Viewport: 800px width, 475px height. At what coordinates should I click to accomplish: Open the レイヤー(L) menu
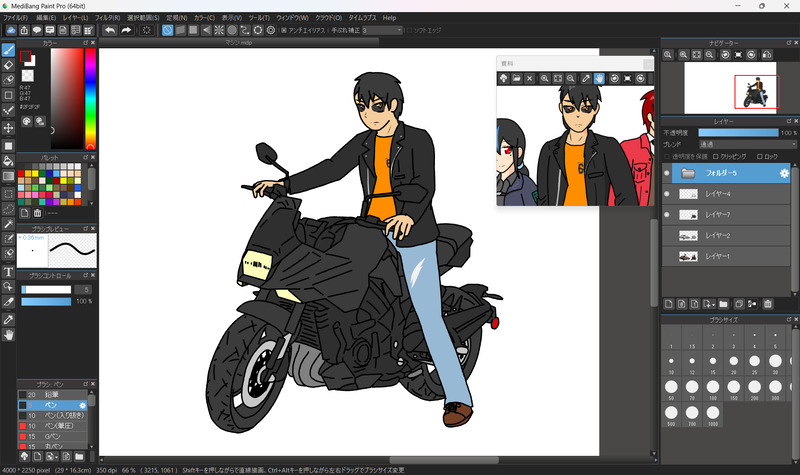coord(74,17)
